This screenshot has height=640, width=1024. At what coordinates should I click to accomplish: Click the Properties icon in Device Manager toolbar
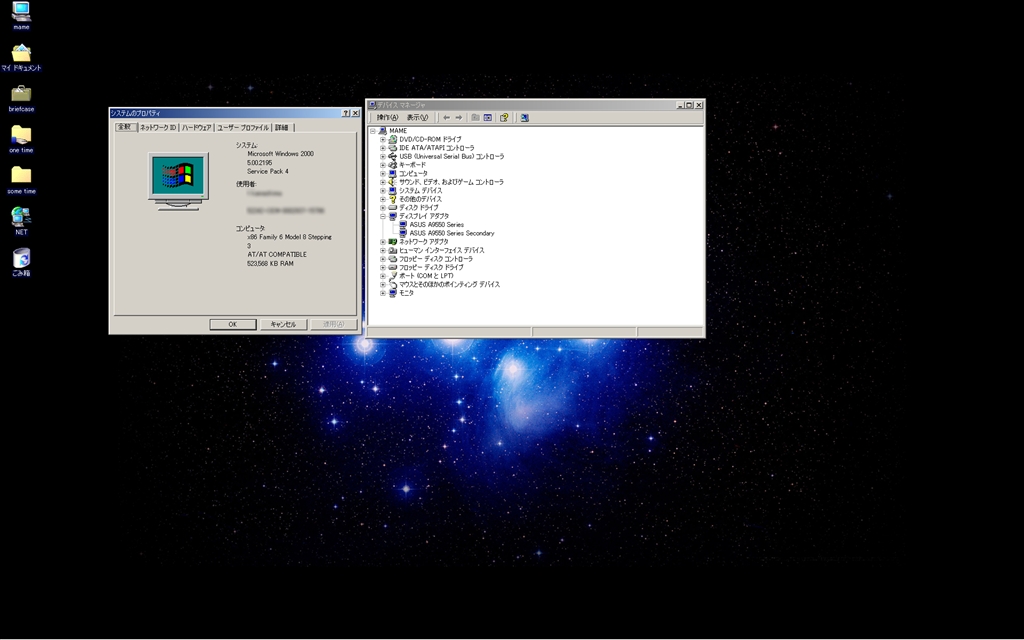[488, 118]
